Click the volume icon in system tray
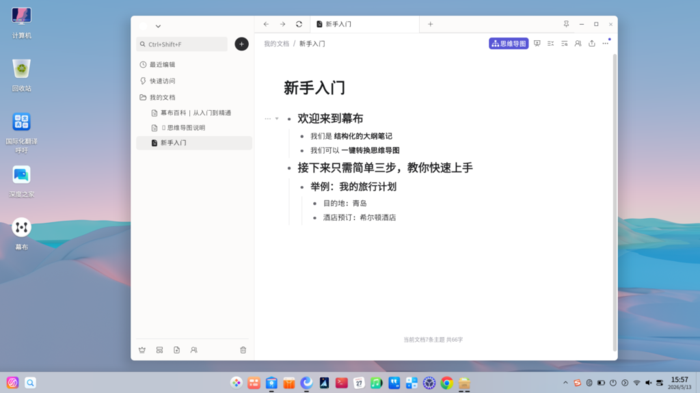 tap(648, 383)
